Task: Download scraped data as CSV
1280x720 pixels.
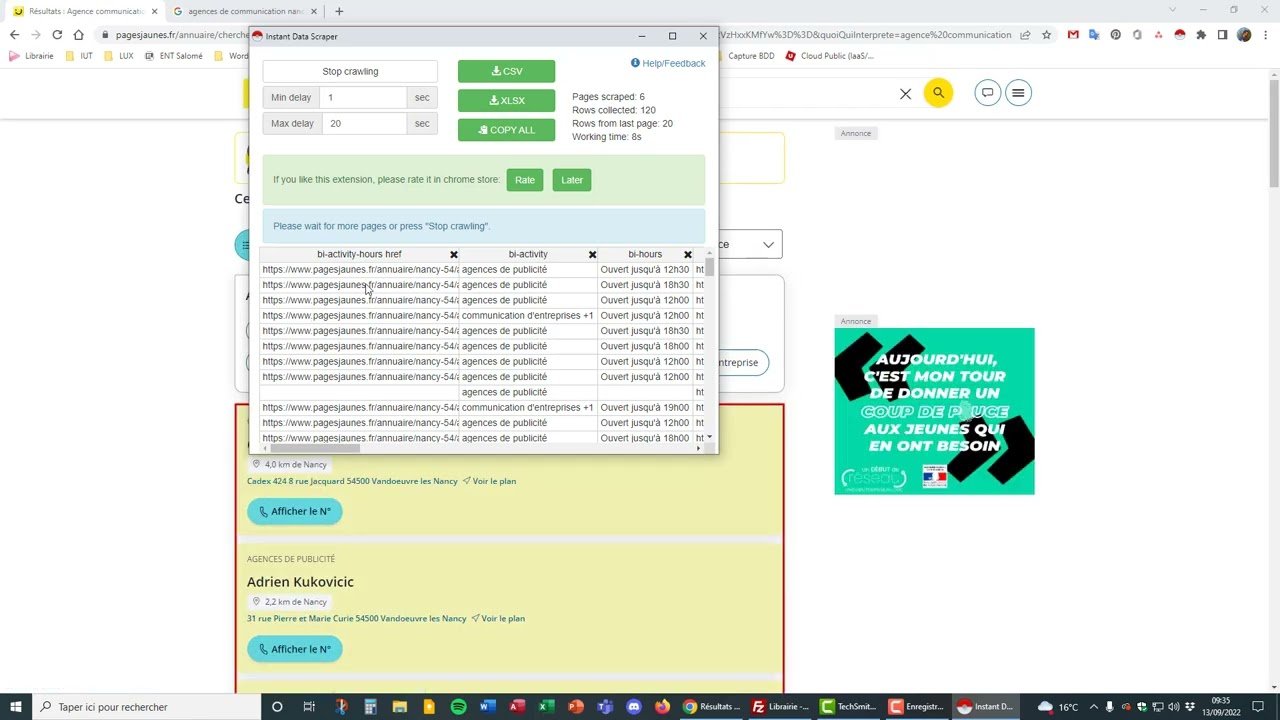Action: pyautogui.click(x=506, y=71)
